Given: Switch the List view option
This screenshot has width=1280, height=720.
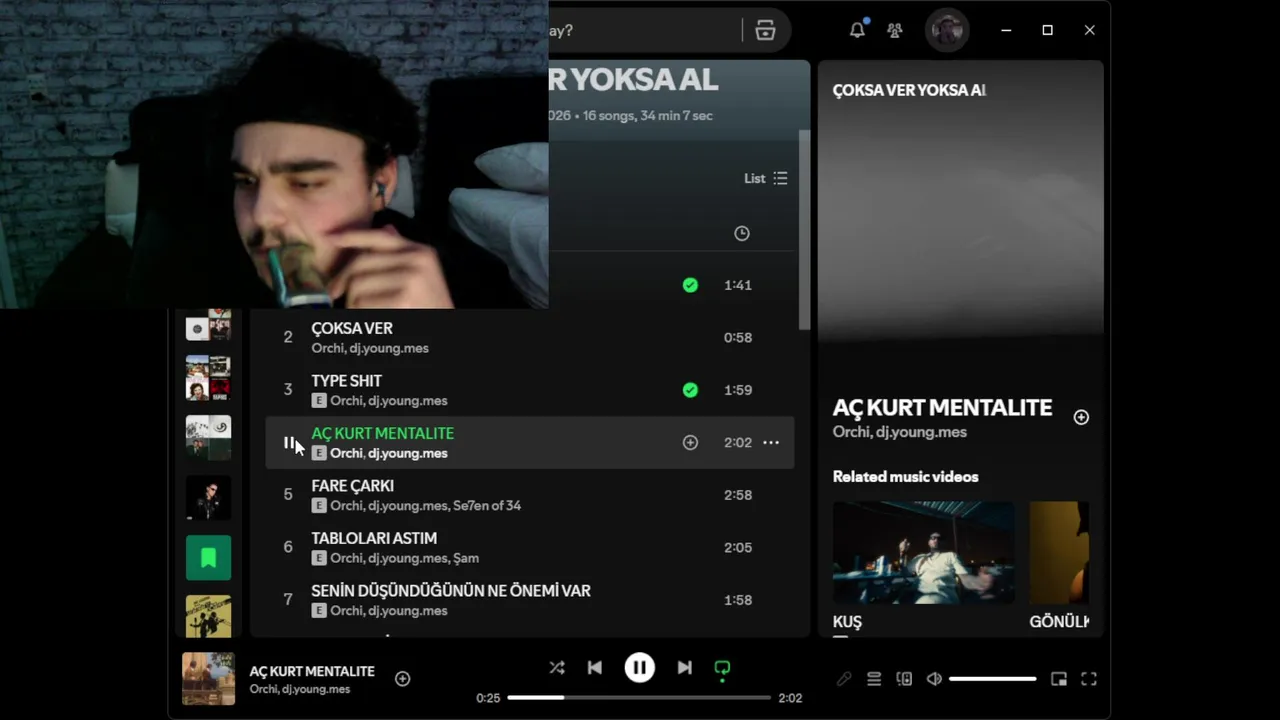Looking at the screenshot, I should point(766,178).
